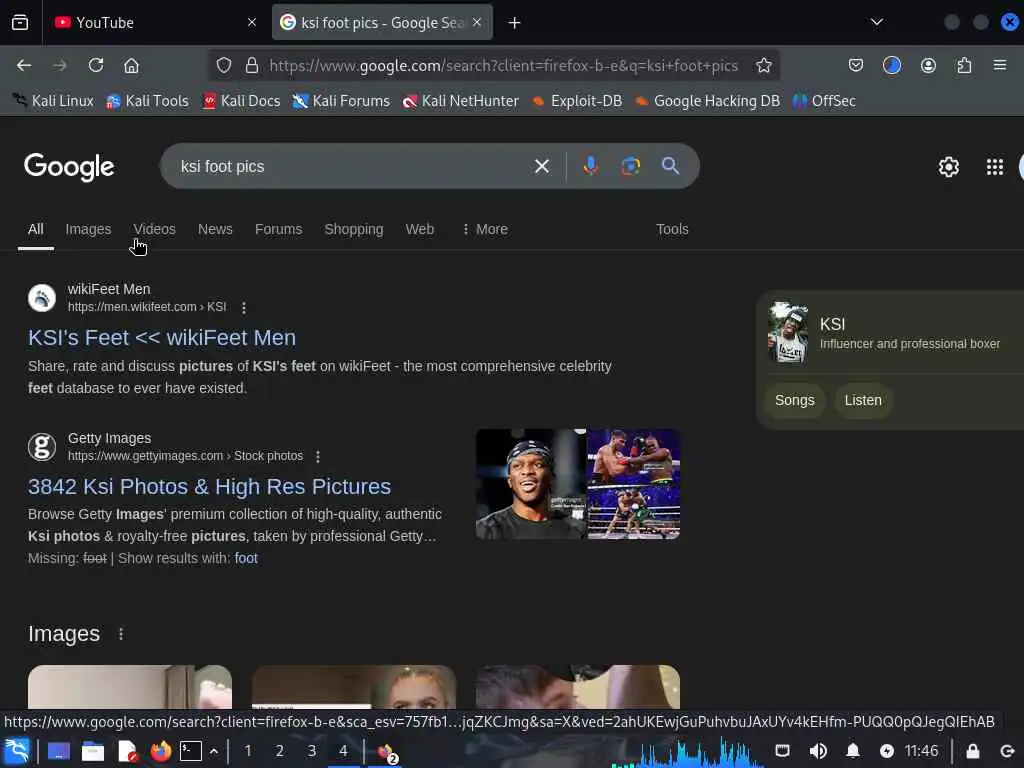The height and width of the screenshot is (768, 1024).
Task: Click the site security padlock icon
Action: click(x=251, y=65)
